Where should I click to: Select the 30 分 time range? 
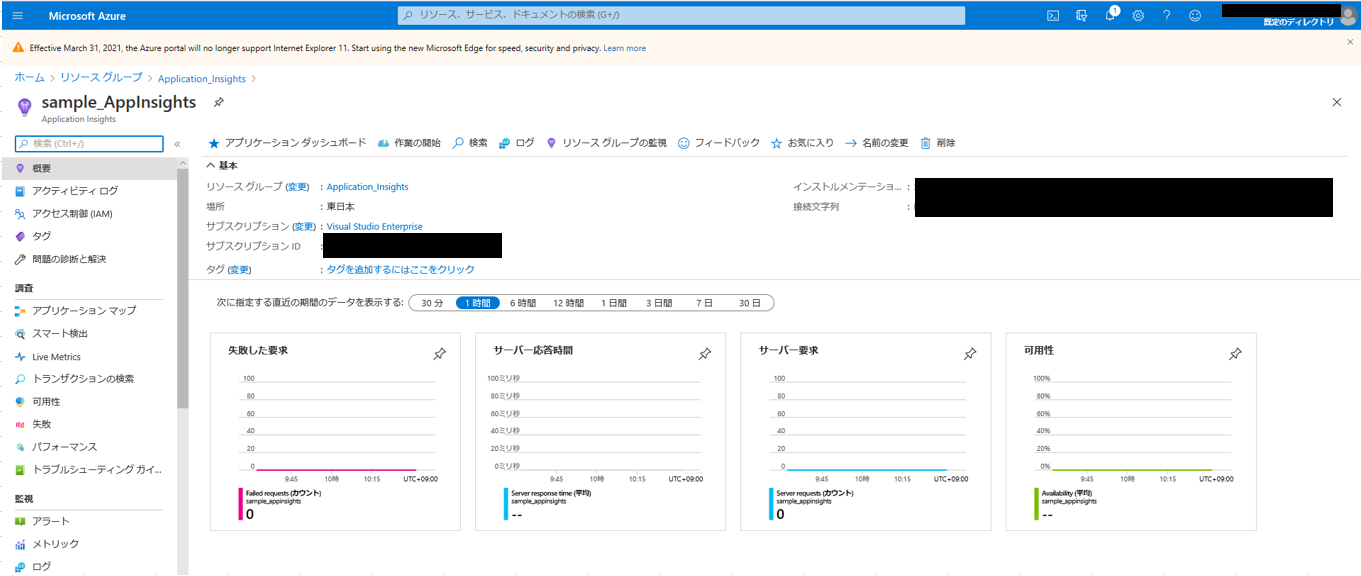(432, 303)
